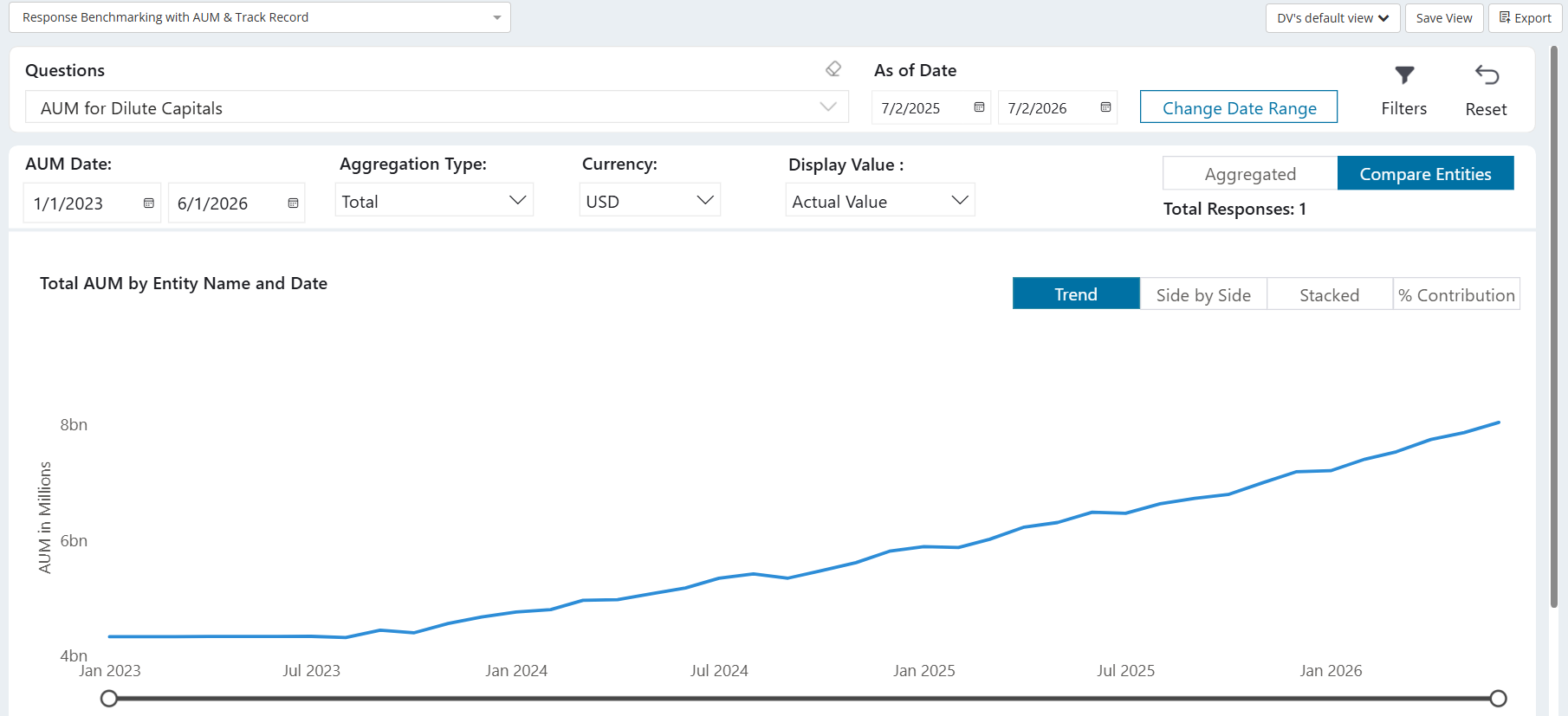Viewport: 1568px width, 716px height.
Task: Click the eraser clear-selection icon near Questions
Action: [x=833, y=69]
